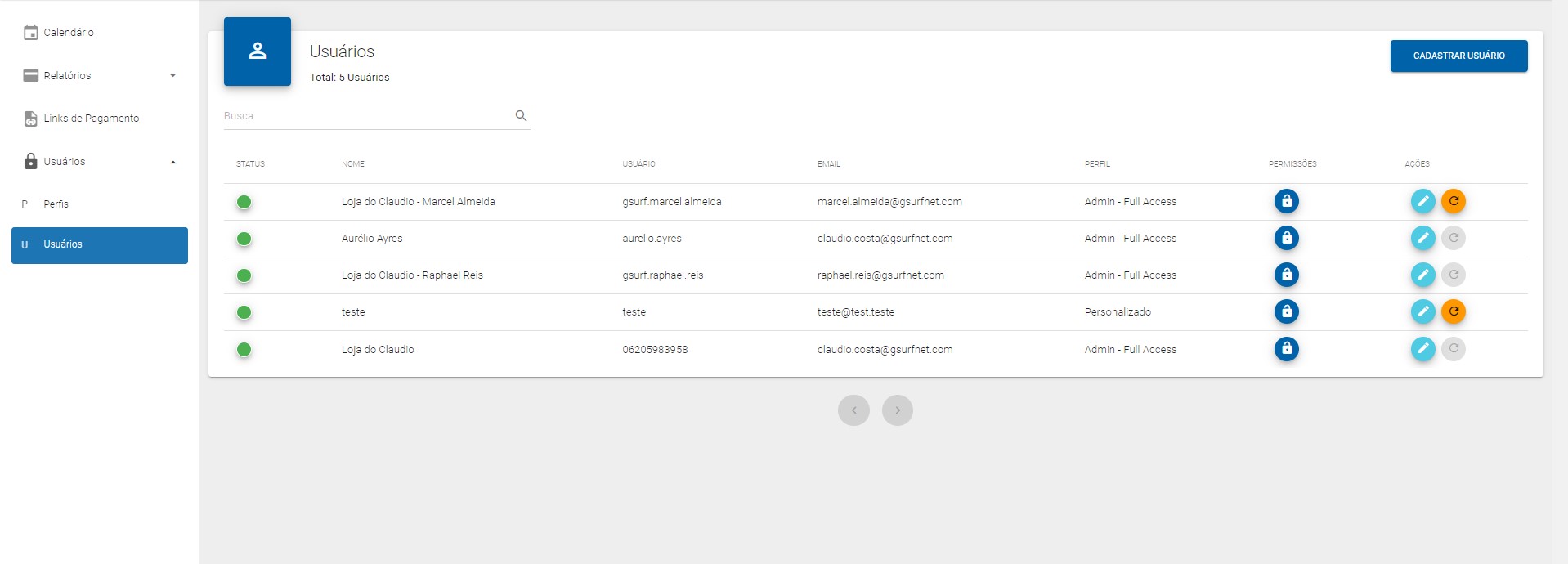The image size is (1568, 564).
Task: Toggle status indicator for Aurélio Ayres
Action: [244, 239]
